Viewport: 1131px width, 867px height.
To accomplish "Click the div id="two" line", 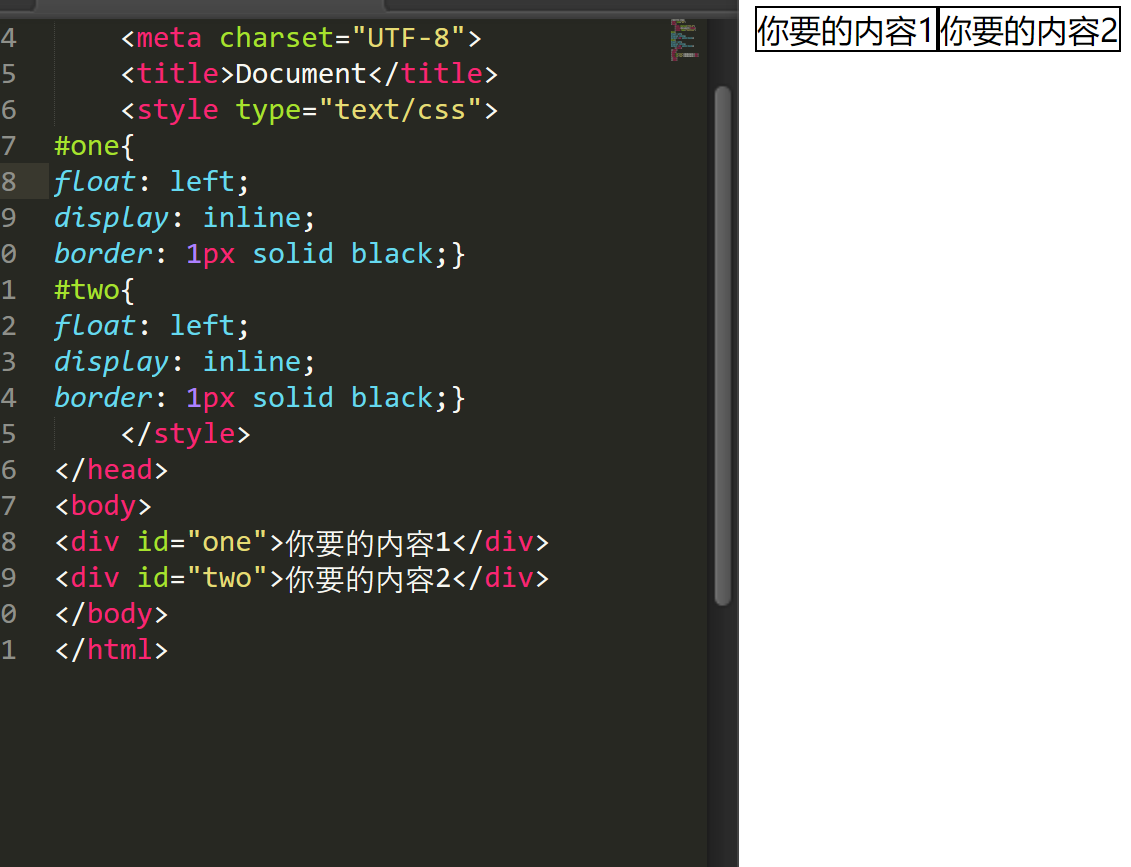I will [302, 578].
